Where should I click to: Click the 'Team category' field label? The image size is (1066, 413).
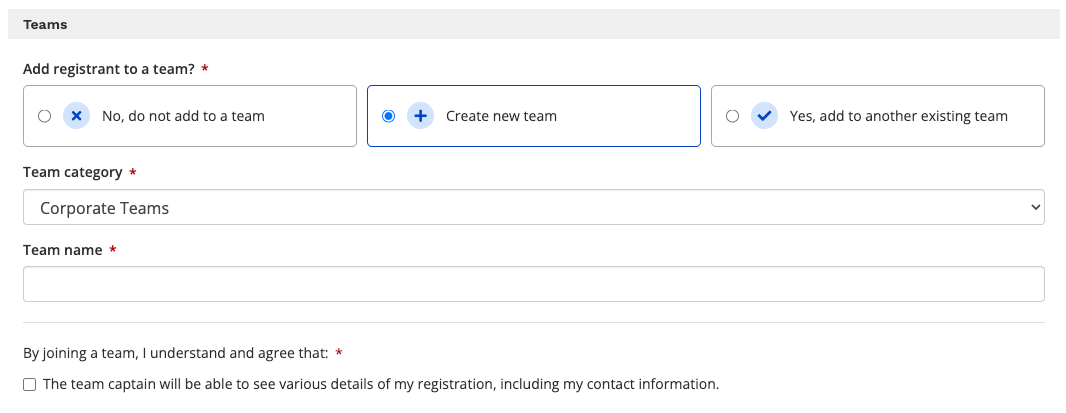click(72, 172)
